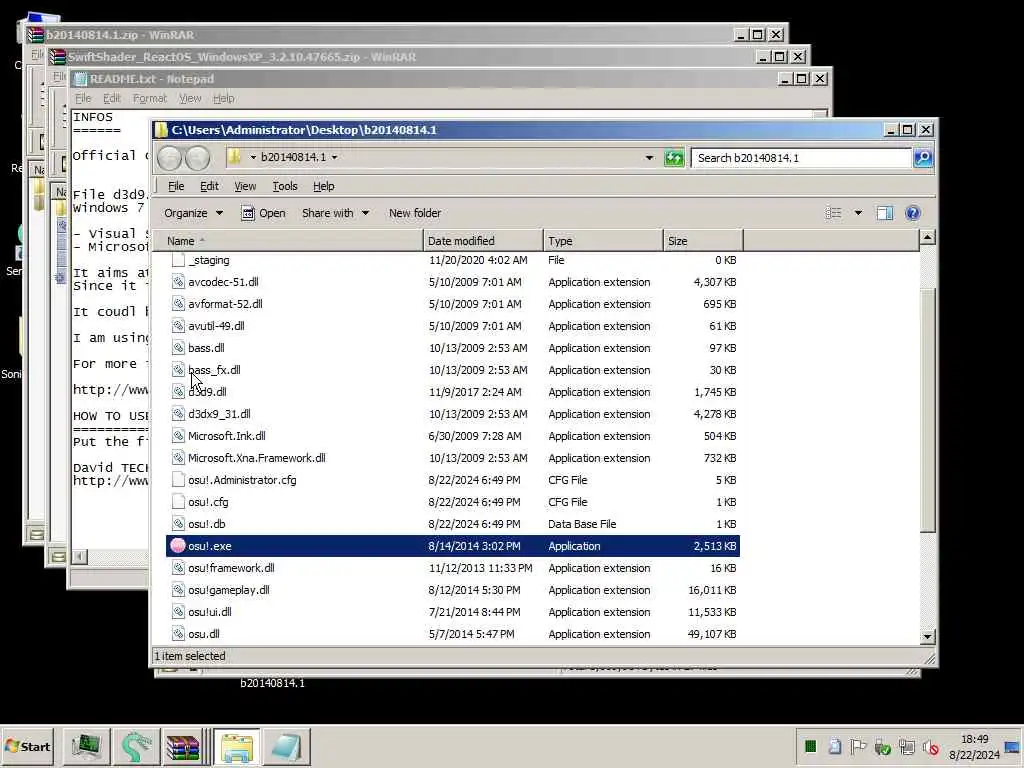Toggle the preview pane icon
This screenshot has width=1024, height=768.
click(885, 213)
